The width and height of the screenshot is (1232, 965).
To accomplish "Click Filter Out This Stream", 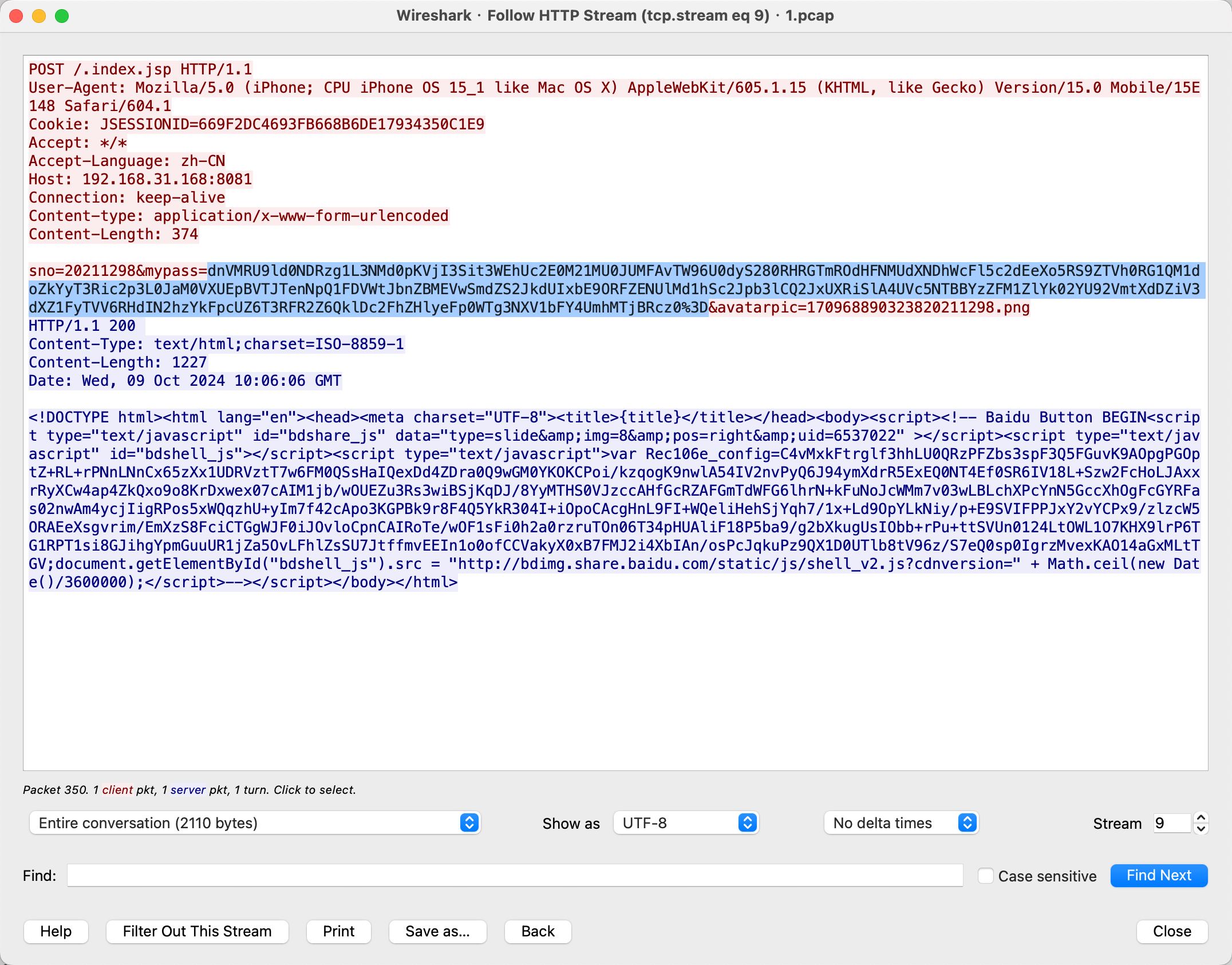I will (197, 931).
